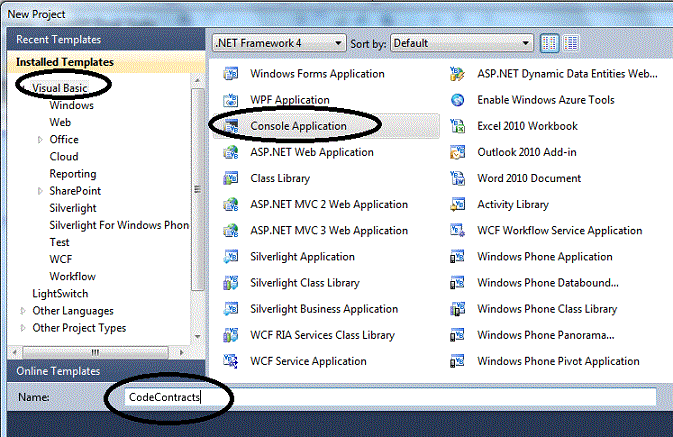673x437 pixels.
Task: Click the Windows Phone Pivot Application icon
Action: (x=458, y=362)
